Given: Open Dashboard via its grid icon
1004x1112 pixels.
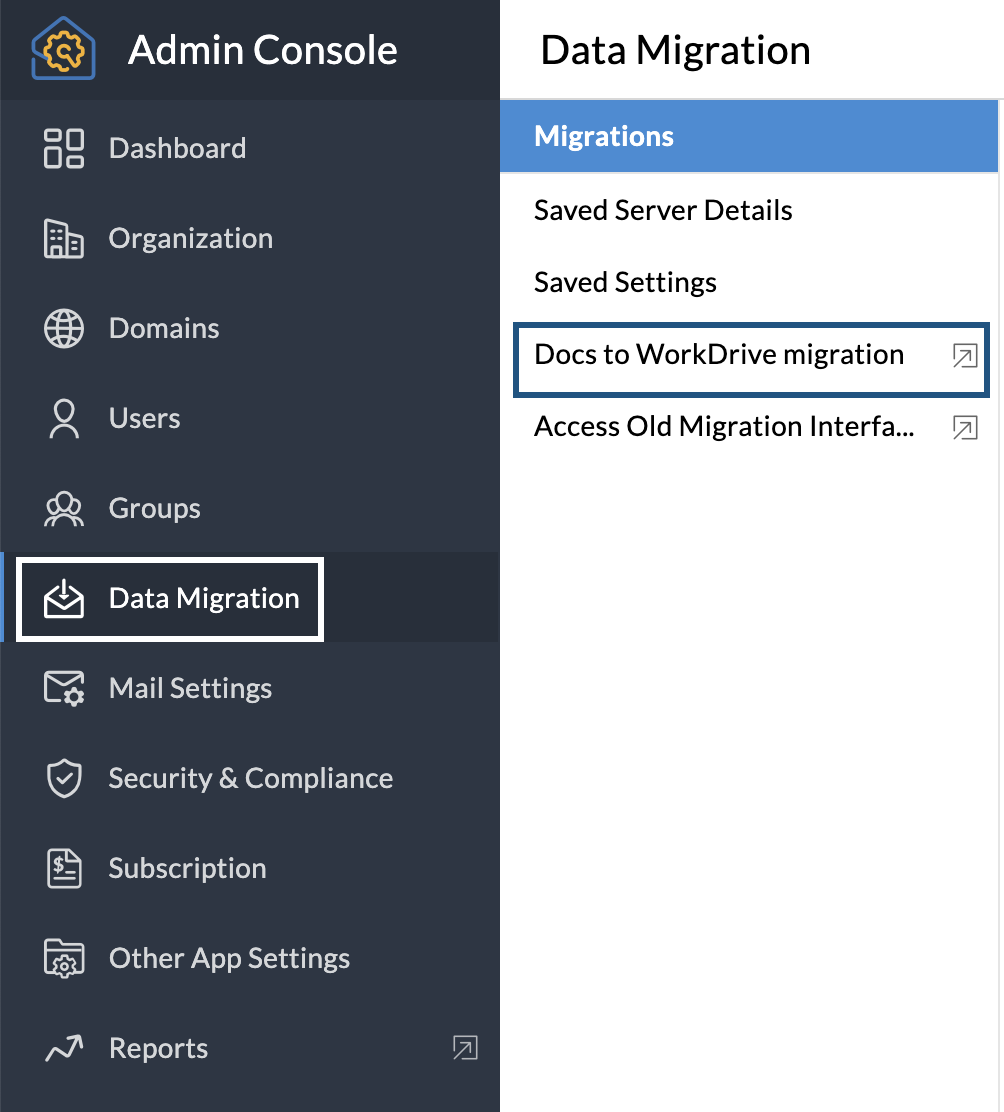Looking at the screenshot, I should (64, 148).
